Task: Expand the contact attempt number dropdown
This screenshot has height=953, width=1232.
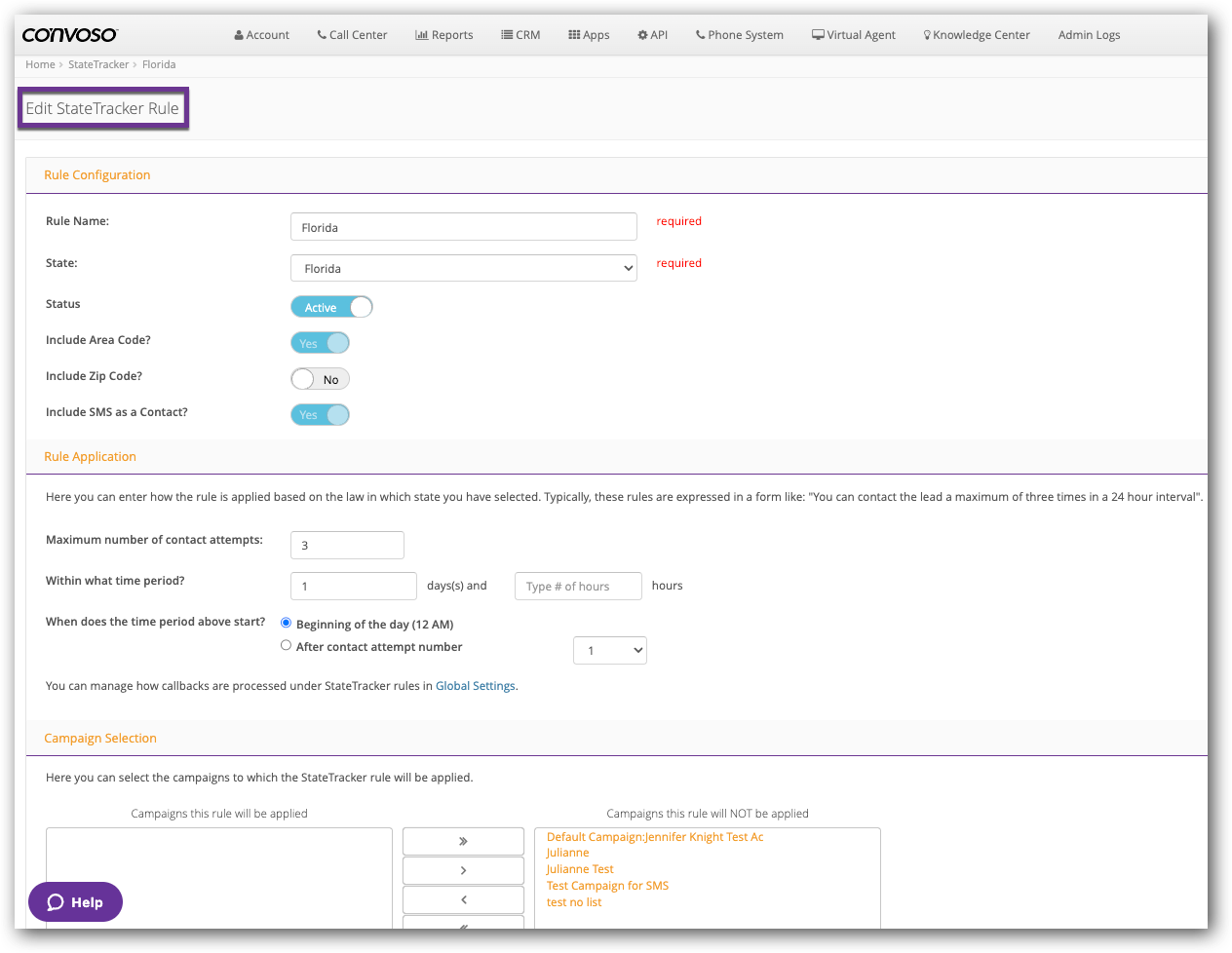Action: 609,650
